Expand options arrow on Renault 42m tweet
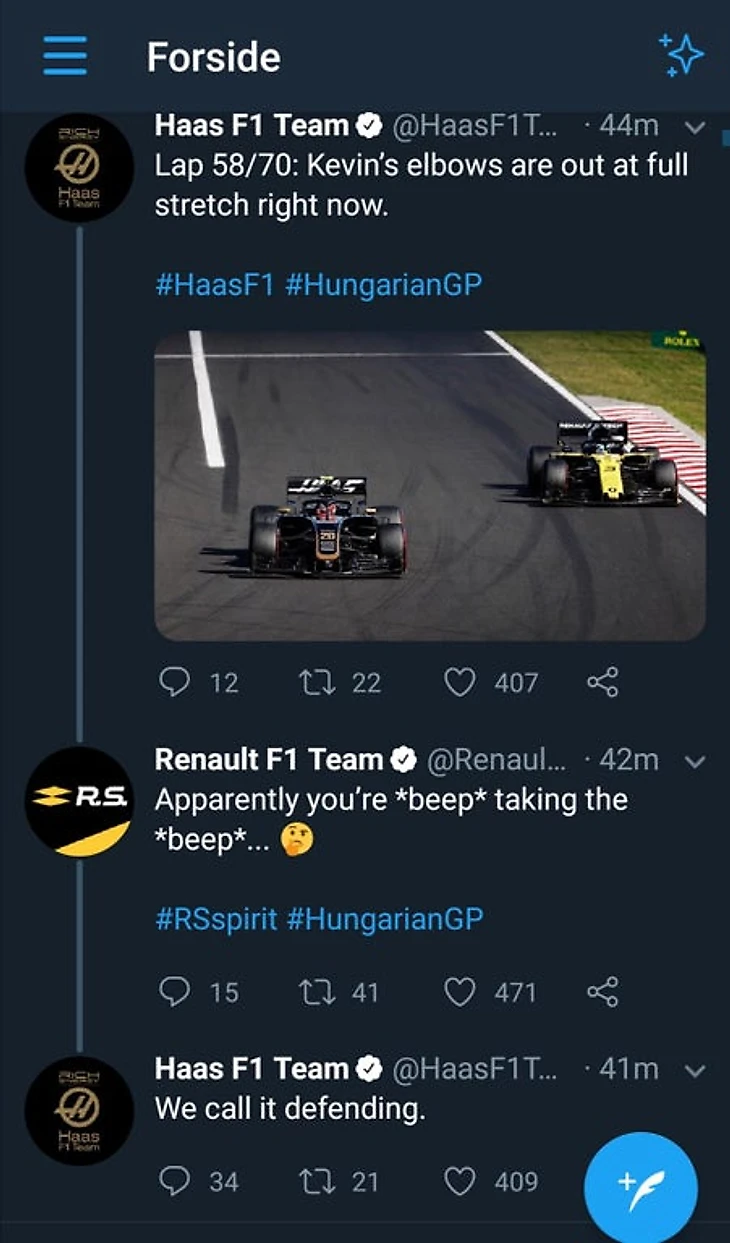The width and height of the screenshot is (730, 1243). point(697,761)
